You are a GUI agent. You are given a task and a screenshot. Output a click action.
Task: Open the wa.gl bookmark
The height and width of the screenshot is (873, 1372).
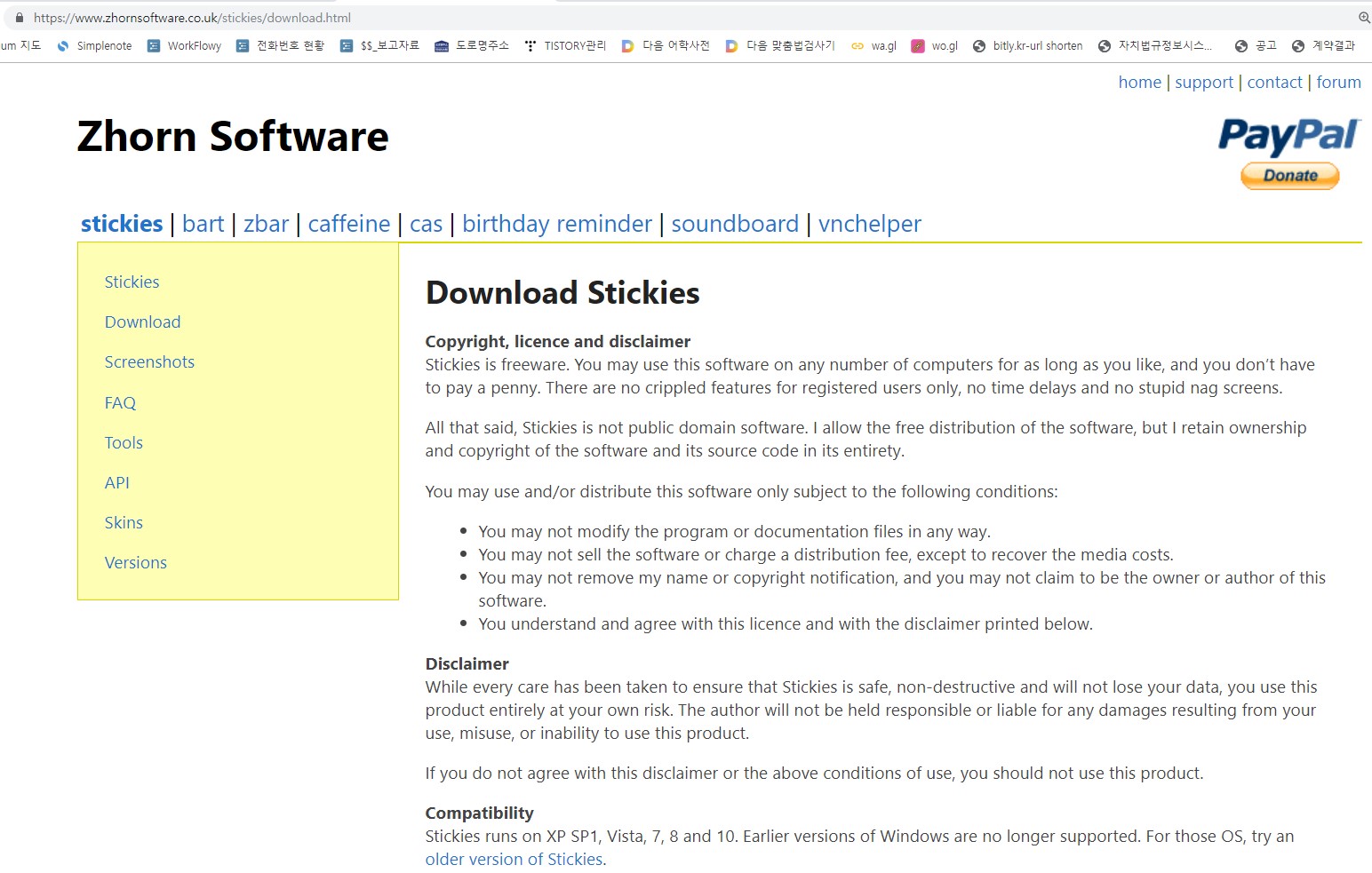pyautogui.click(x=874, y=46)
